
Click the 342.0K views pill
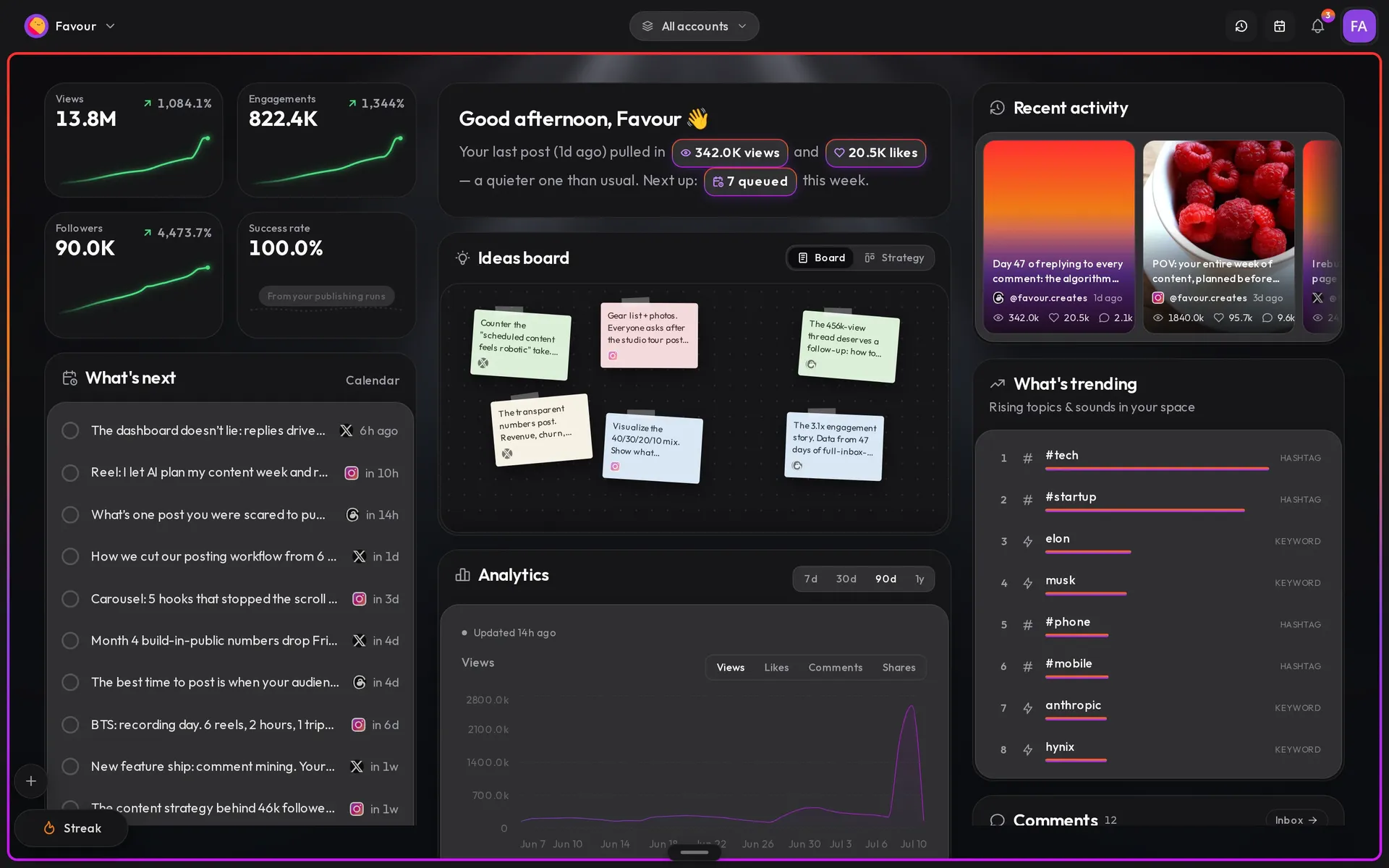point(730,153)
